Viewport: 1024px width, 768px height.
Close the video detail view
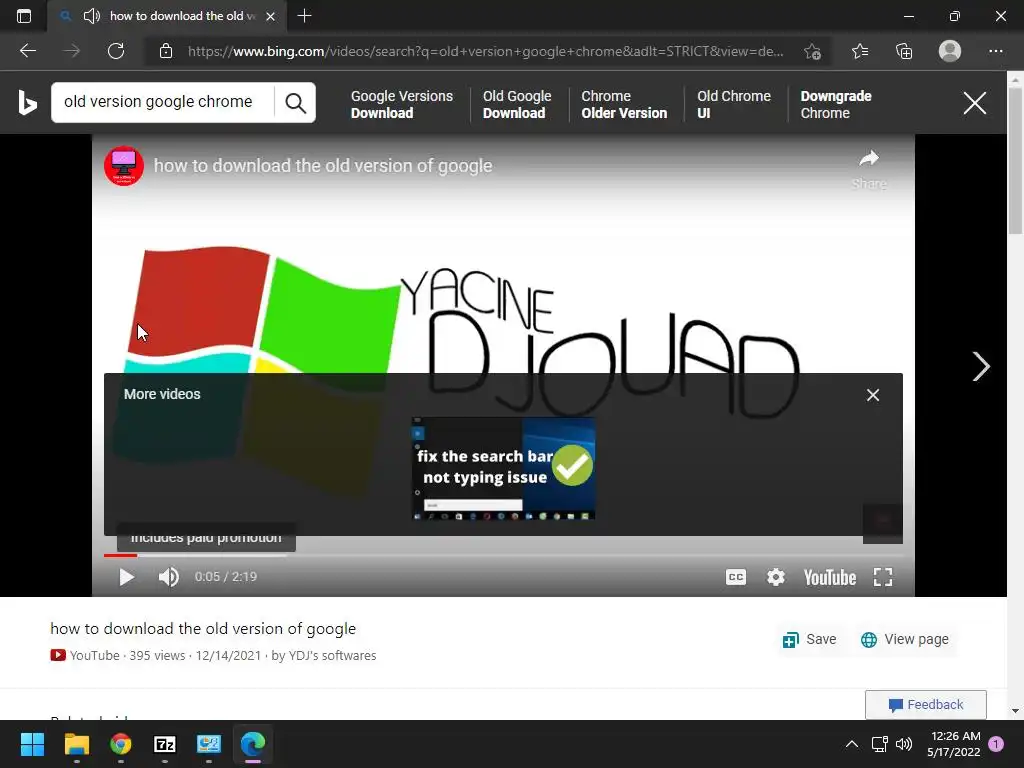coord(974,103)
